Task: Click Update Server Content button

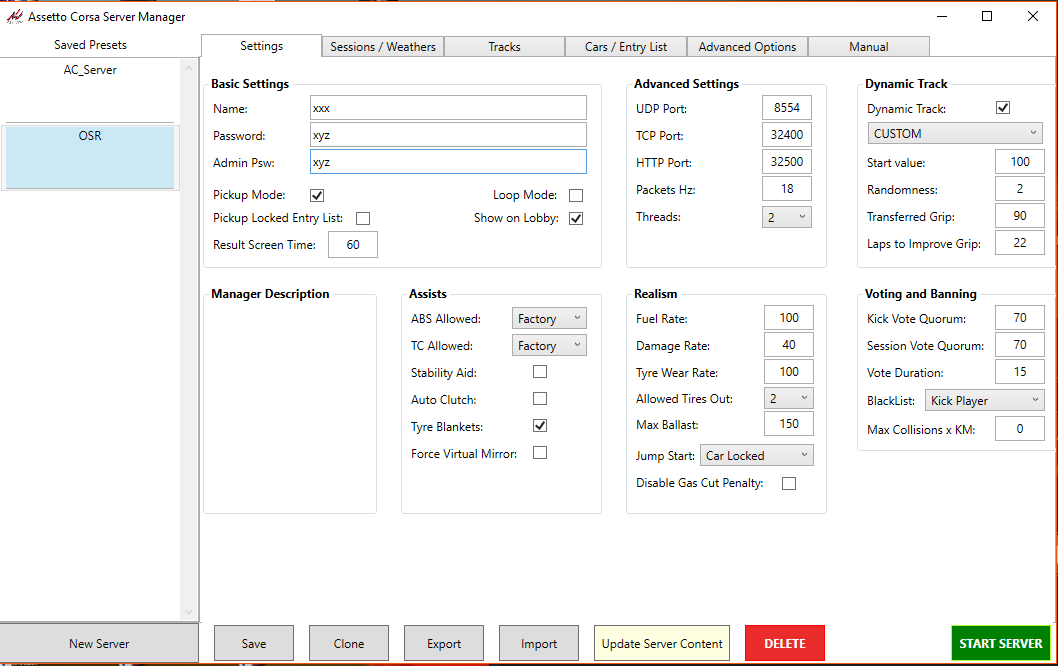Action: (x=662, y=644)
